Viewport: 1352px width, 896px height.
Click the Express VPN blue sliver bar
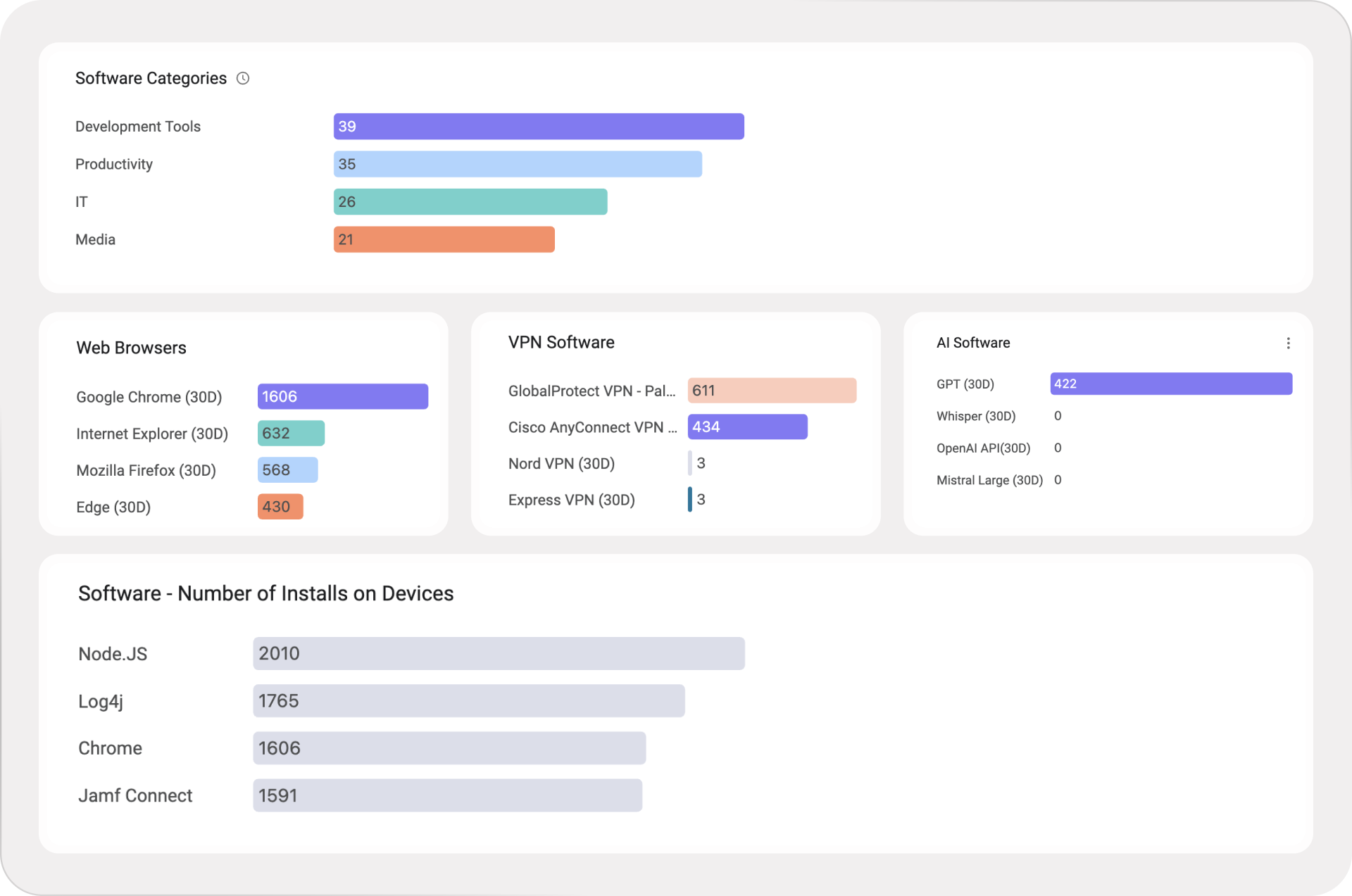click(690, 500)
